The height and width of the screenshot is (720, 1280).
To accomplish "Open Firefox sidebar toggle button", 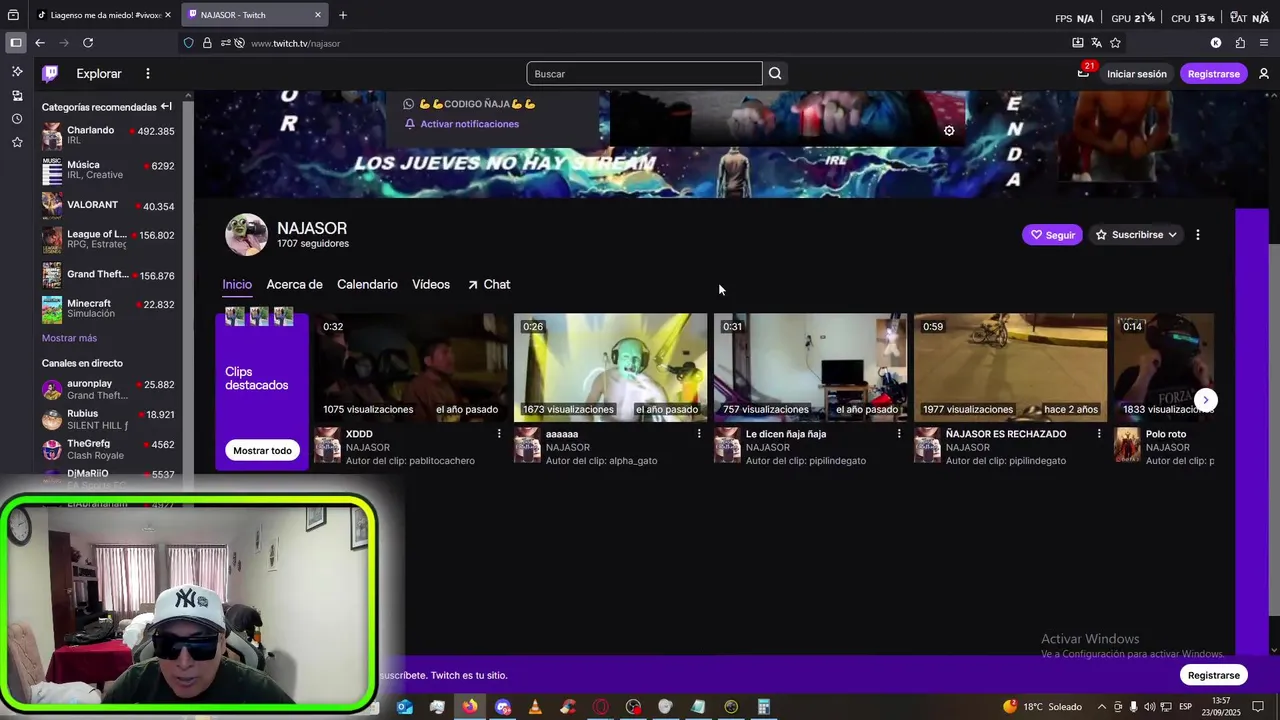I will click(15, 43).
